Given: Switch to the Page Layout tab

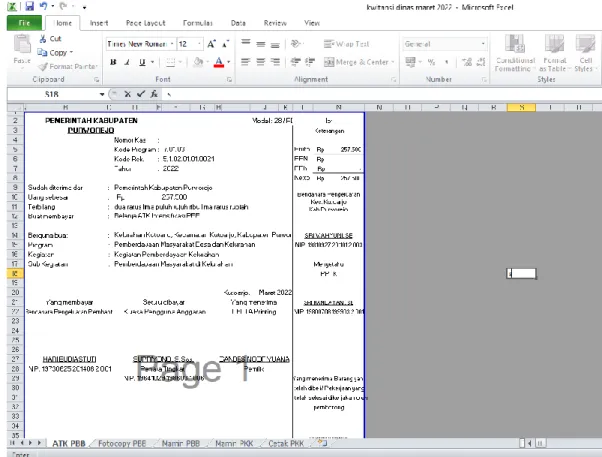Looking at the screenshot, I should tap(146, 23).
